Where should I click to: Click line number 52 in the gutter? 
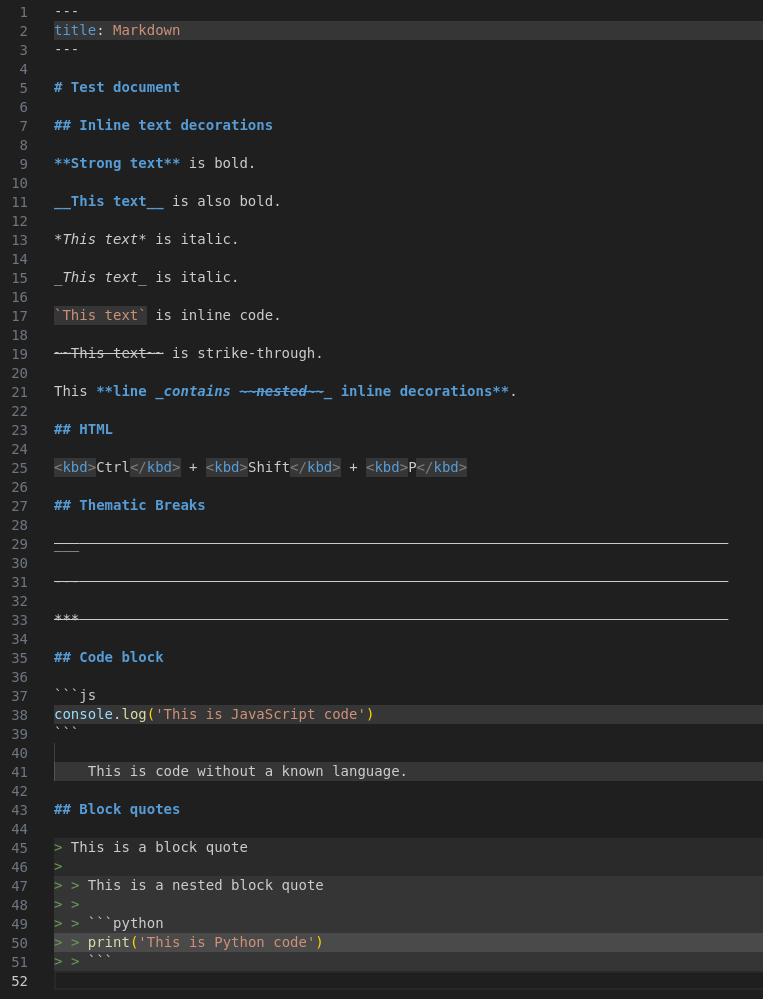(x=20, y=981)
